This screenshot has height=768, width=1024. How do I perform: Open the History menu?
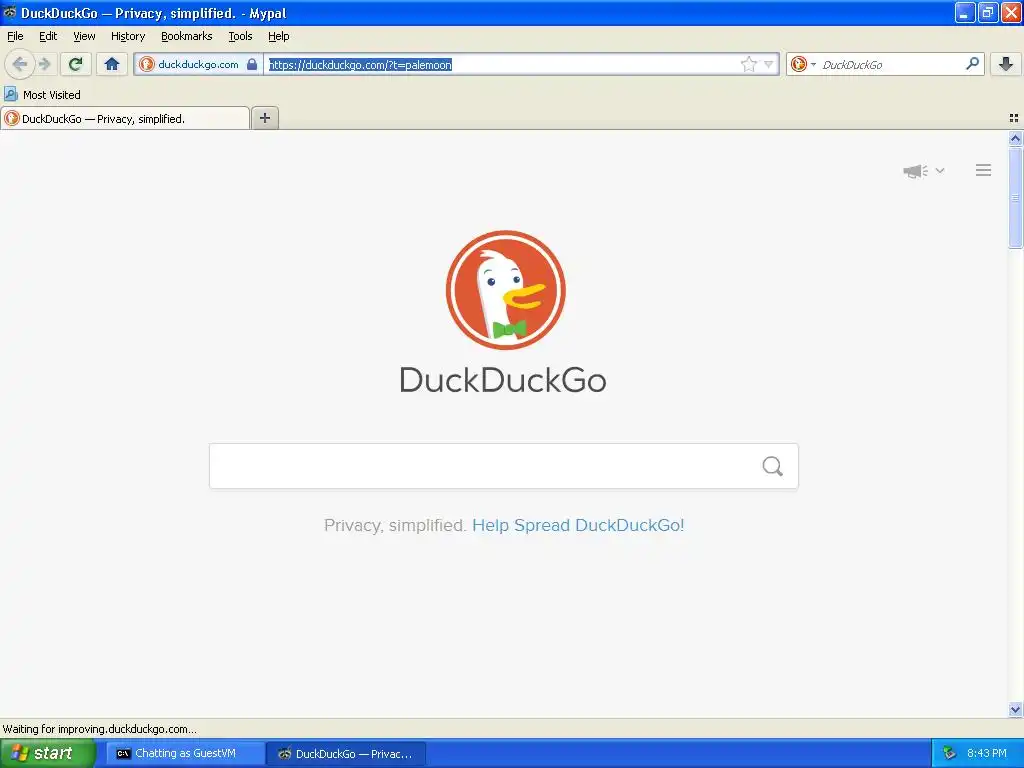[127, 37]
